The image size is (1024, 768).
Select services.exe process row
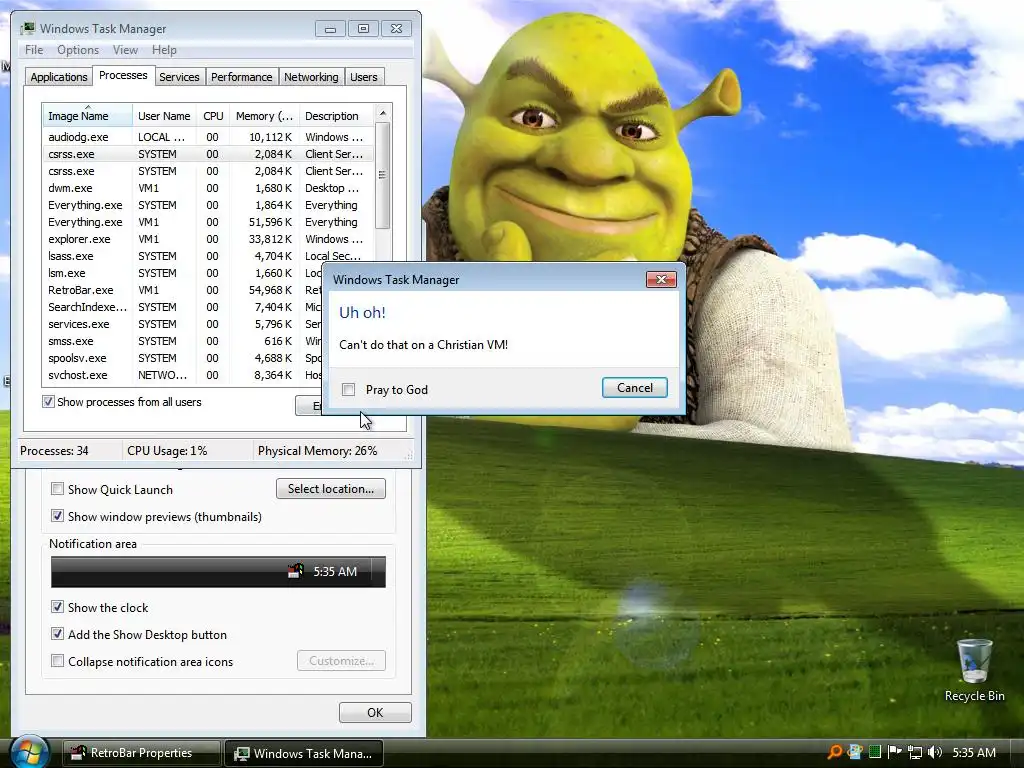[x=183, y=324]
